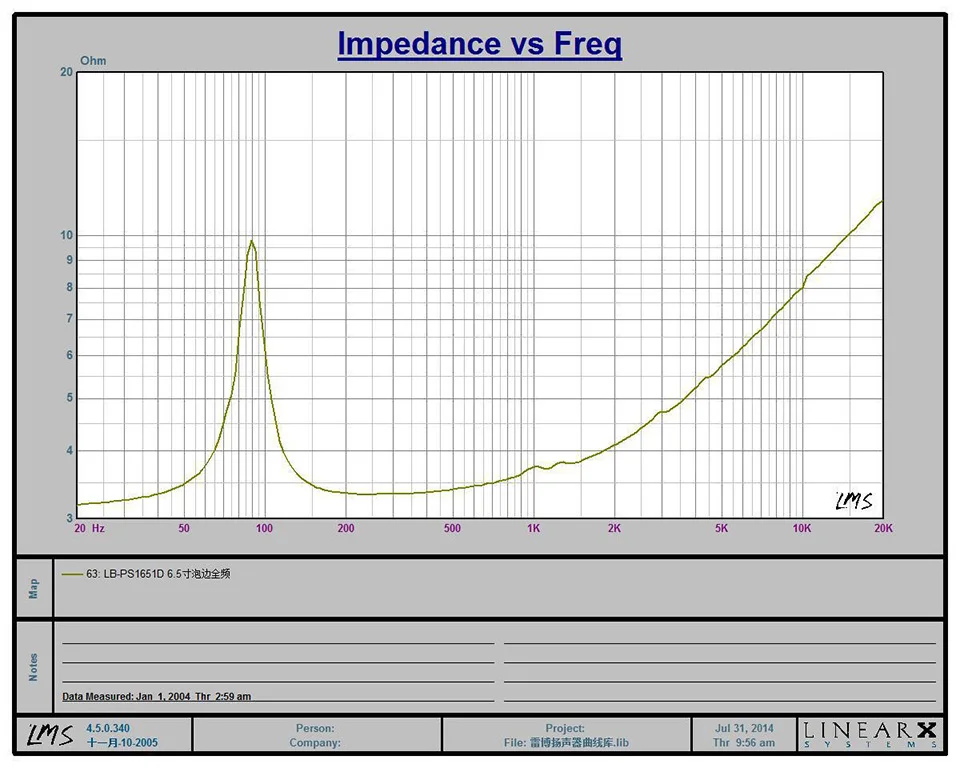The height and width of the screenshot is (768, 960).
Task: Click the 'Person:' field label
Action: tap(315, 728)
